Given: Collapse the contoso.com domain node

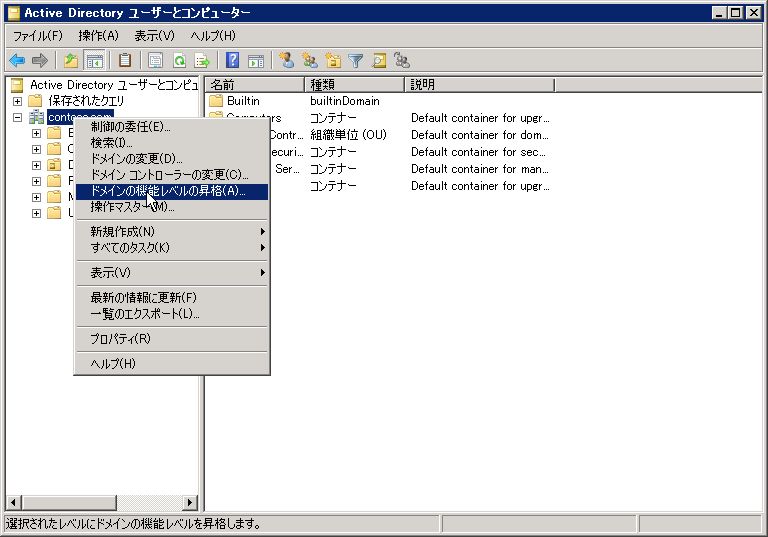Looking at the screenshot, I should (18, 118).
